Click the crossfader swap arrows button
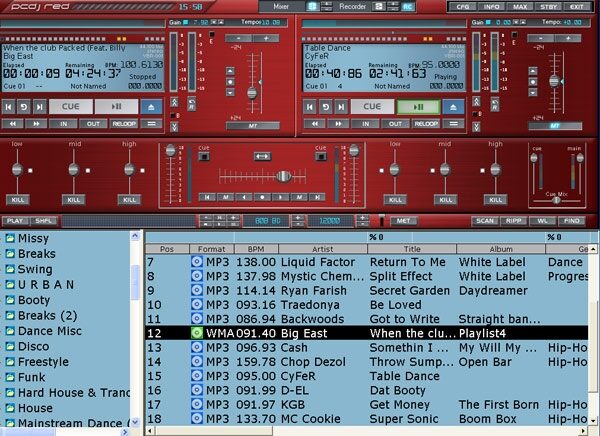 click(262, 156)
